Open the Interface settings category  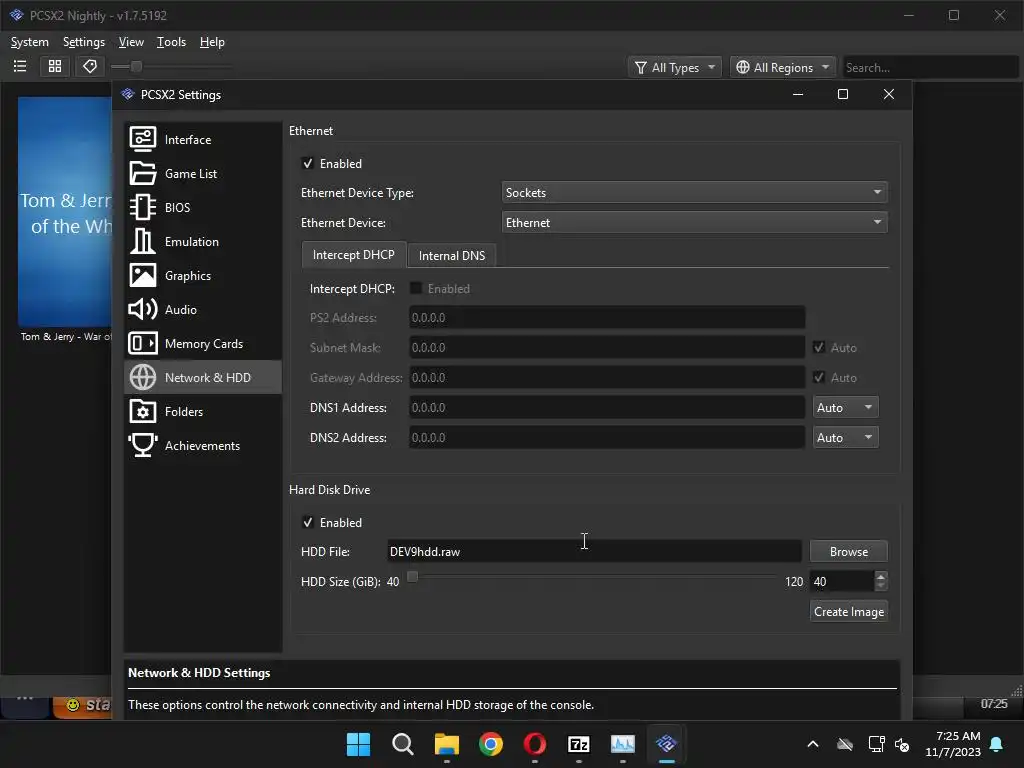(202, 140)
